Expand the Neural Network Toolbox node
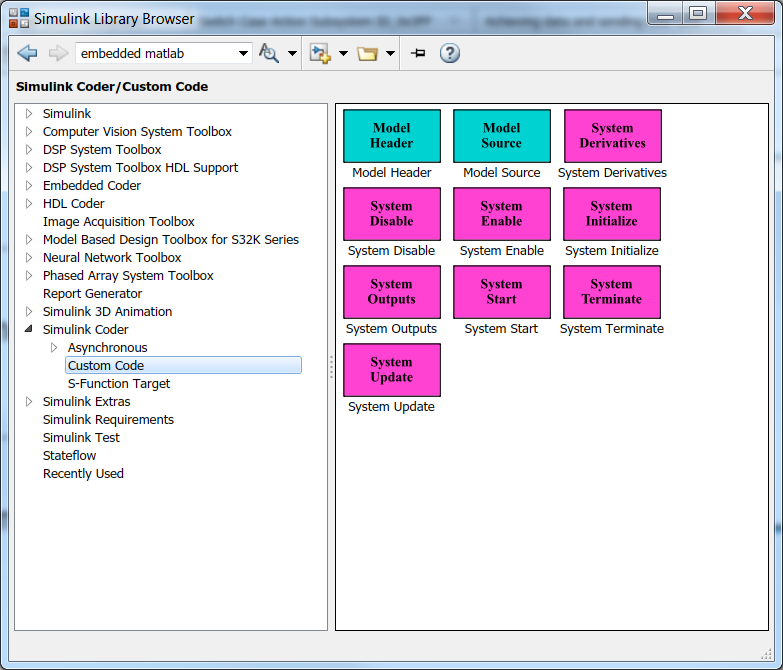This screenshot has width=783, height=670. [x=29, y=257]
